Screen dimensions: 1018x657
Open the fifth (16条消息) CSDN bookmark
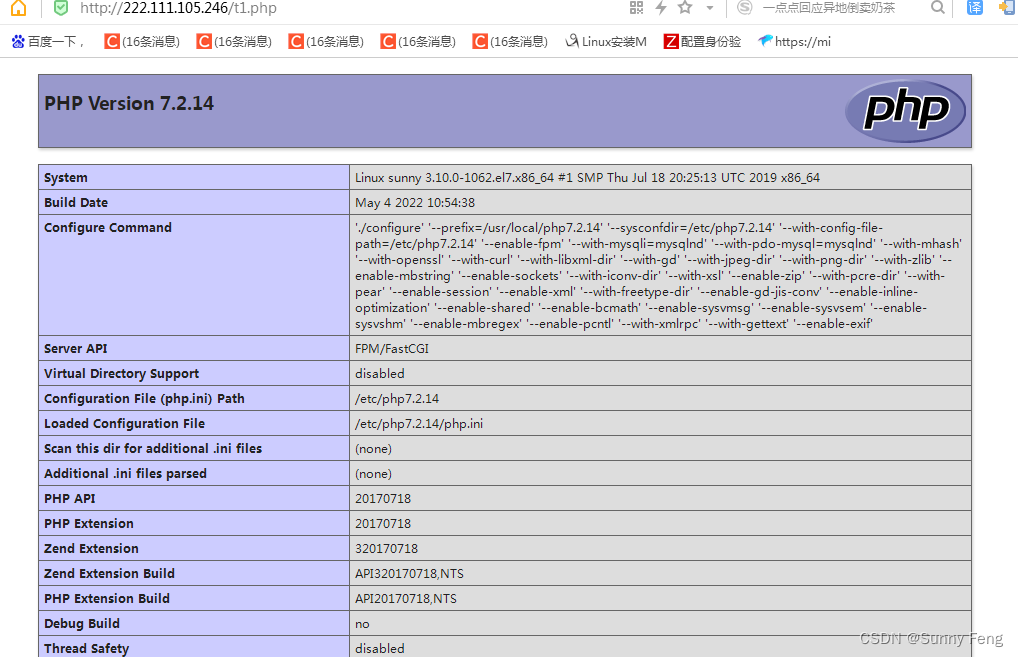click(x=510, y=42)
